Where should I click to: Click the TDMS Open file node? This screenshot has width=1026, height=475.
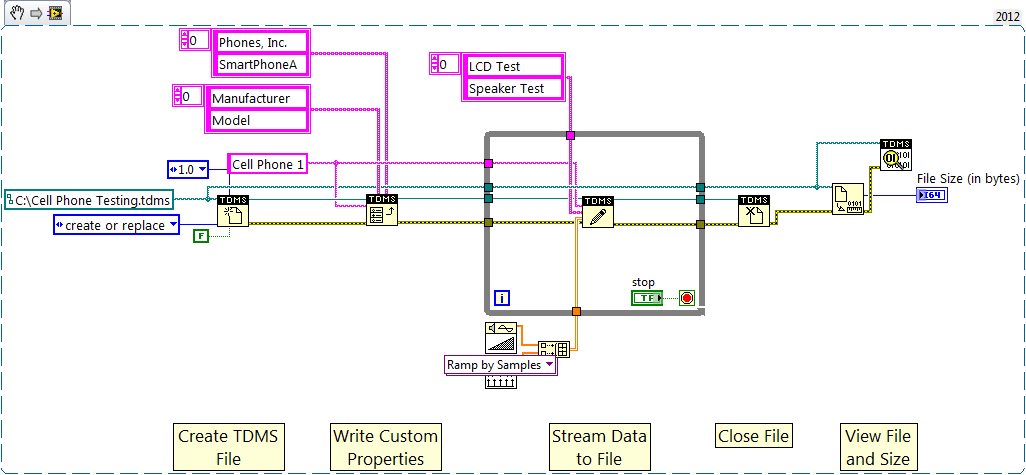click(232, 211)
